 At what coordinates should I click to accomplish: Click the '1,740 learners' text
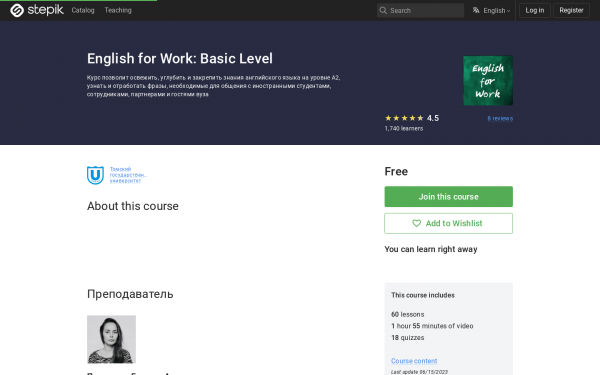(404, 129)
